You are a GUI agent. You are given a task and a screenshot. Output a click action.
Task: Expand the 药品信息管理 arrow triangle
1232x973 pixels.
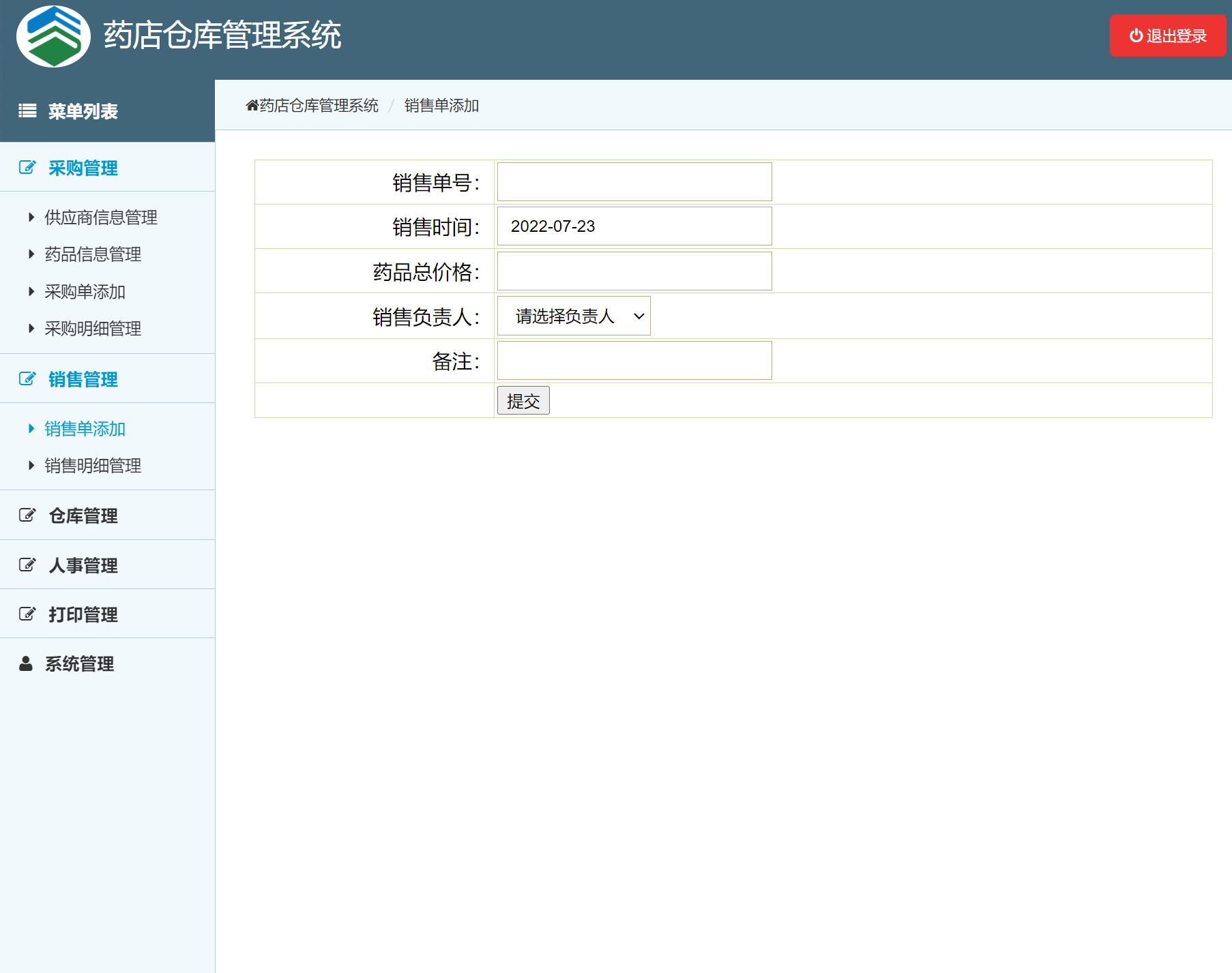(x=31, y=254)
